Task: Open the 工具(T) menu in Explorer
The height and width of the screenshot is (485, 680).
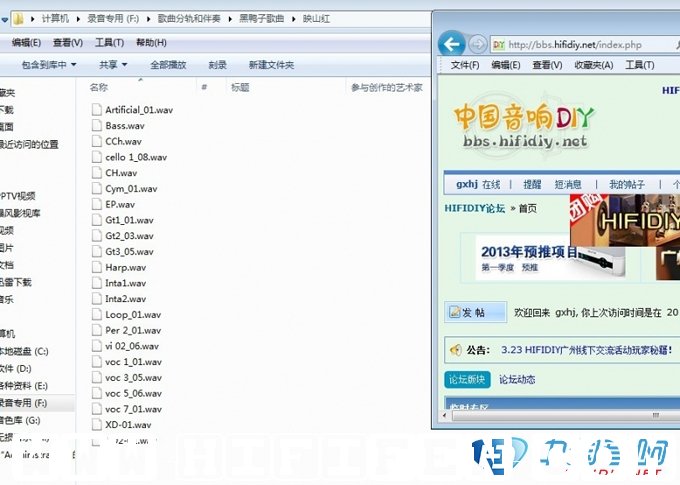Action: tap(109, 43)
